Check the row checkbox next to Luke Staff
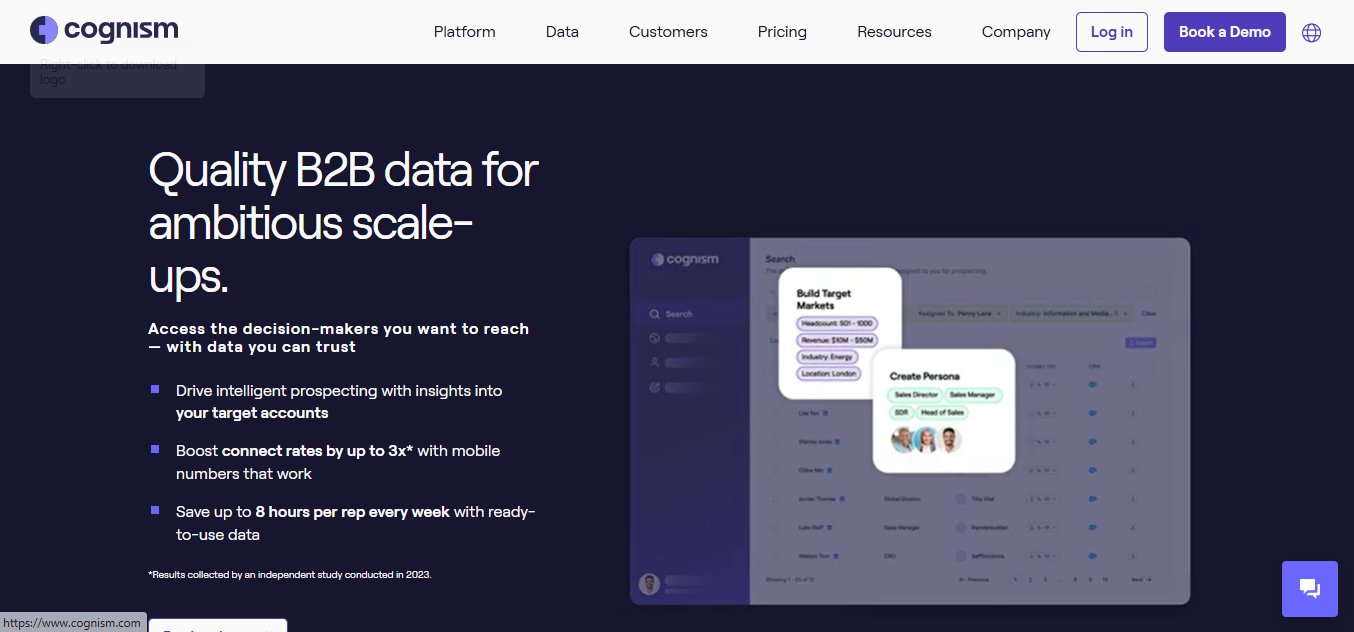This screenshot has width=1354, height=632. [775, 527]
